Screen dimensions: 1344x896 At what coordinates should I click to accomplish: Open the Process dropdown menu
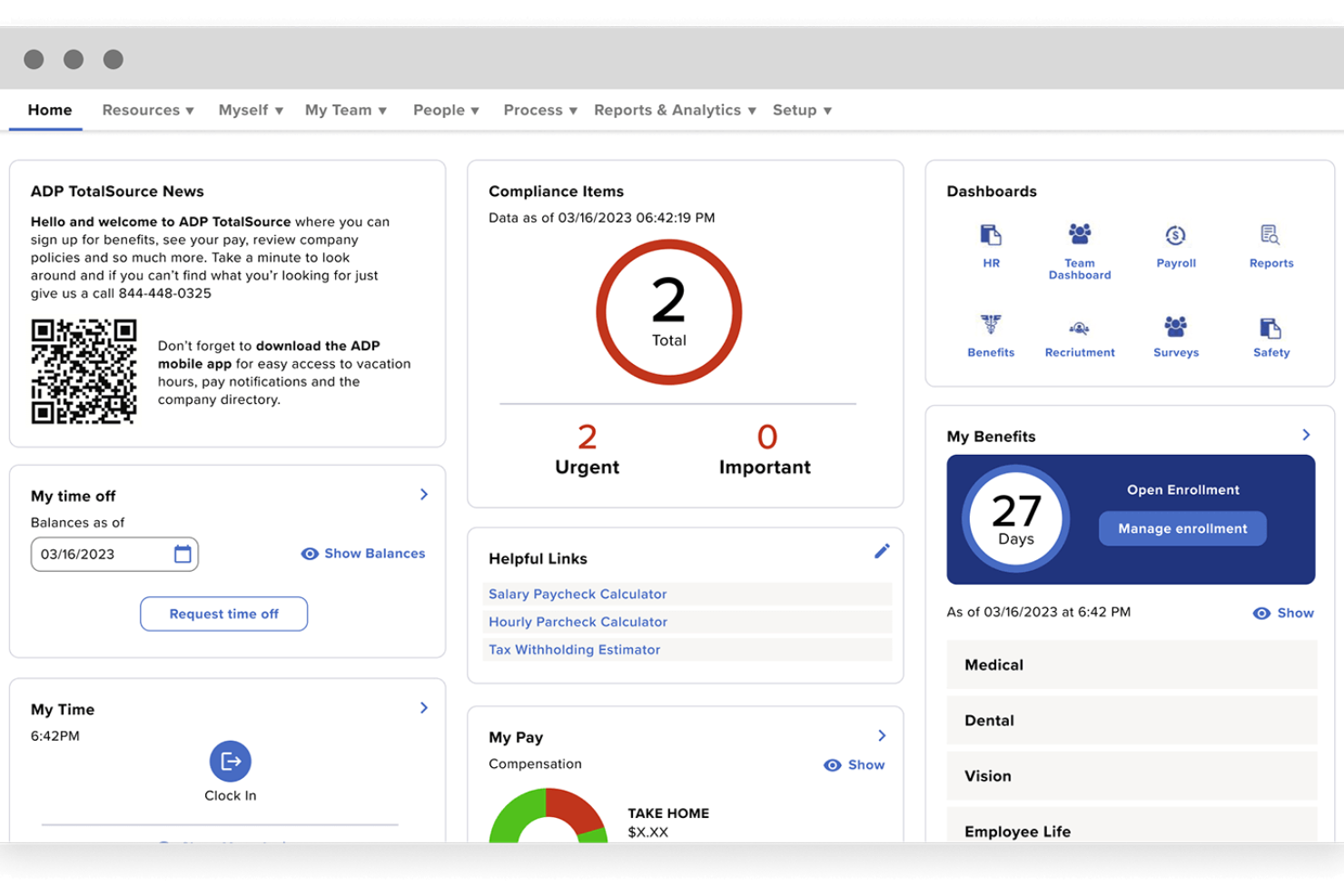pos(540,110)
